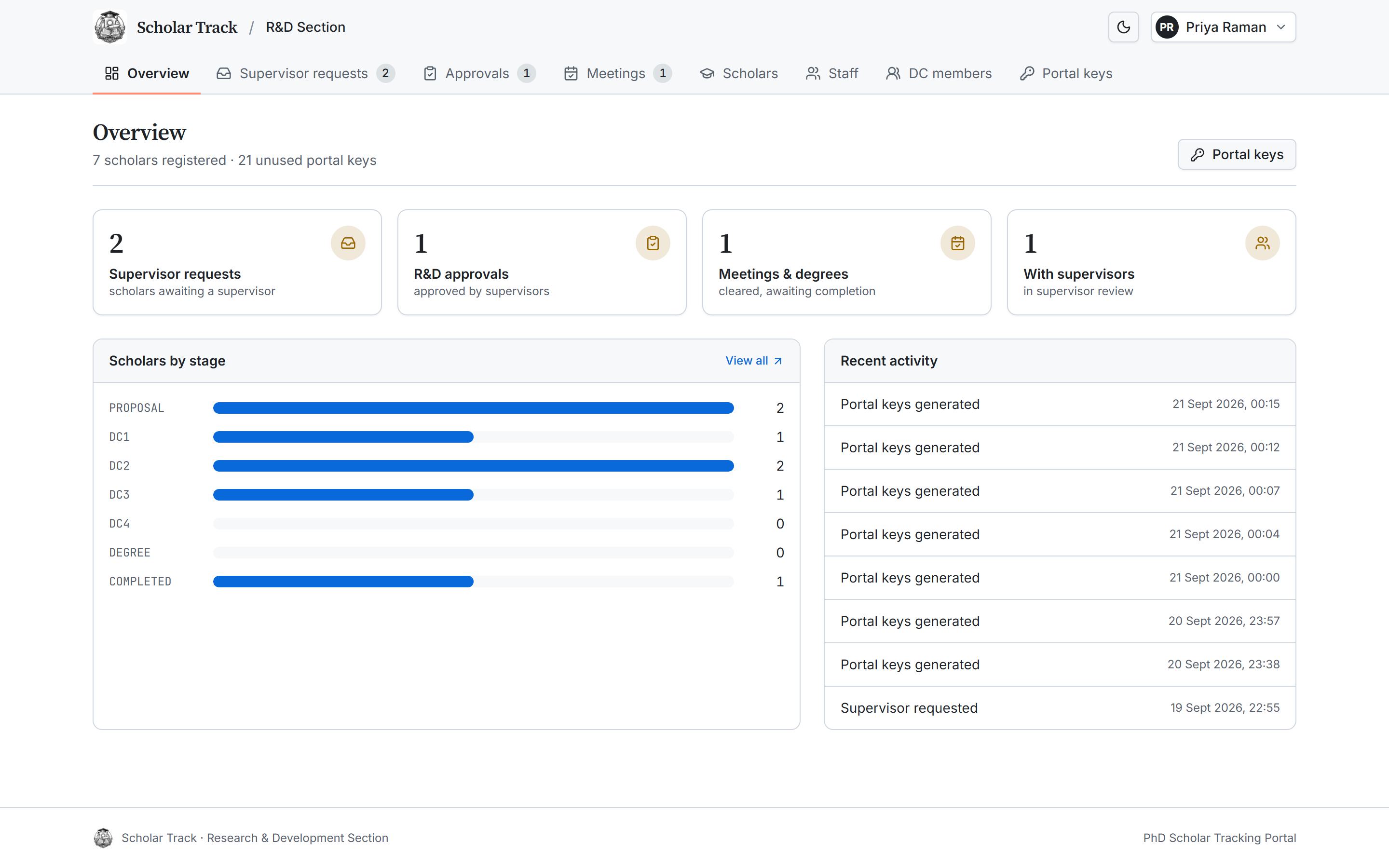Viewport: 1389px width, 868px height.
Task: Go to the Meetings tab
Action: coord(618,73)
